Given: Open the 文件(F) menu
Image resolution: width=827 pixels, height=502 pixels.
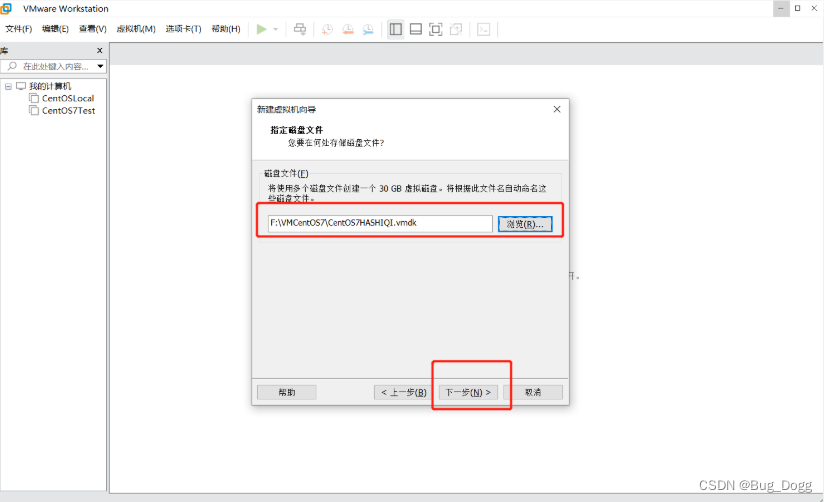Looking at the screenshot, I should coord(18,29).
